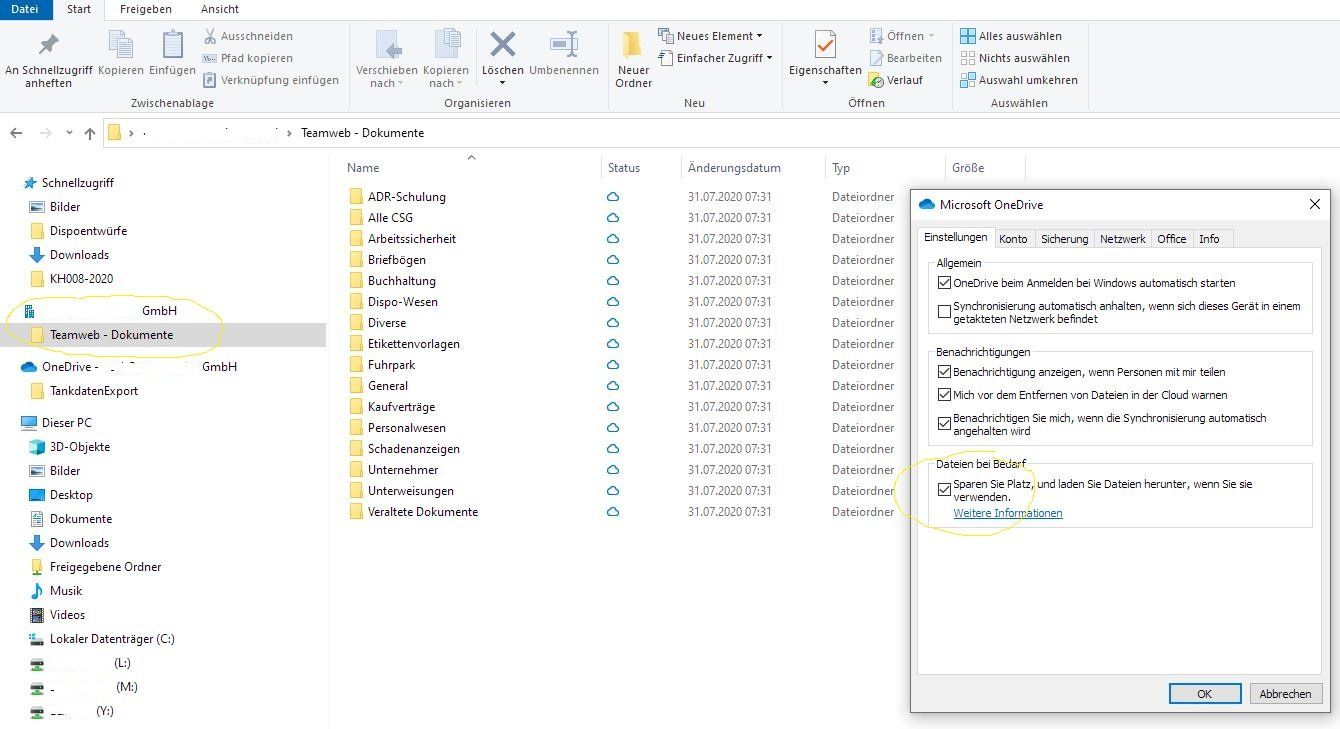Viewport: 1340px width, 729px height.
Task: Switch to Ansicht ribbon tab
Action: (220, 9)
